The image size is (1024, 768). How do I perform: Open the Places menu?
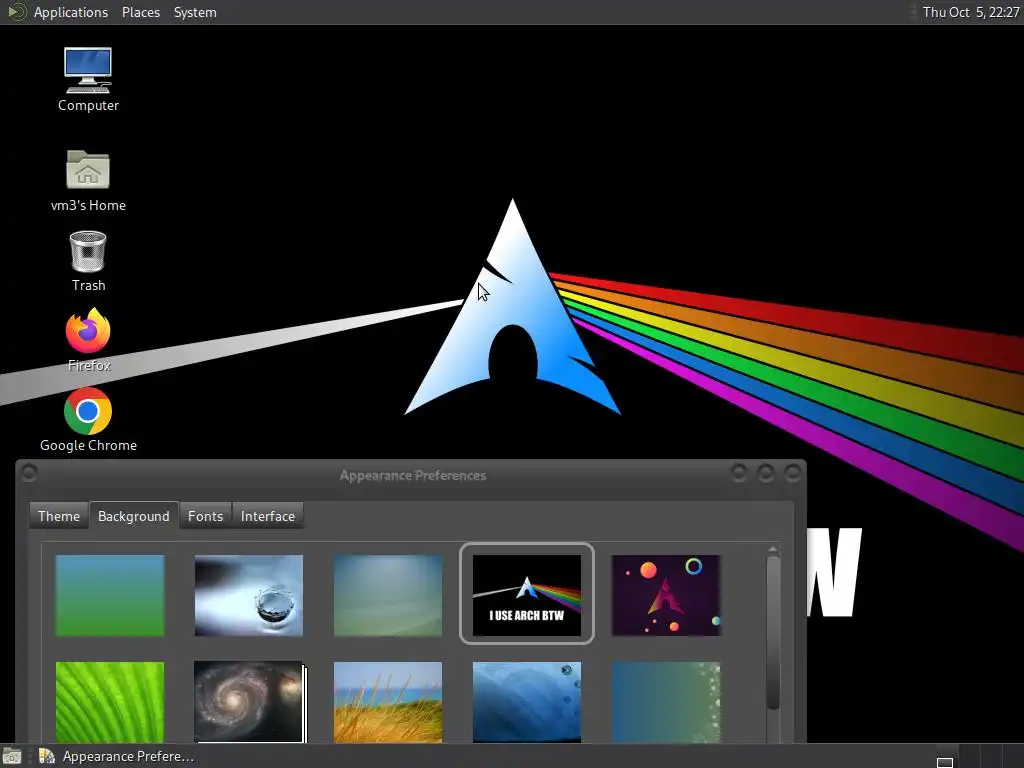141,12
